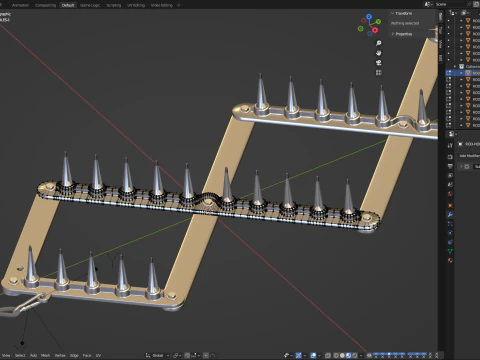Open the View Layer properties tab icon

(x=450, y=175)
